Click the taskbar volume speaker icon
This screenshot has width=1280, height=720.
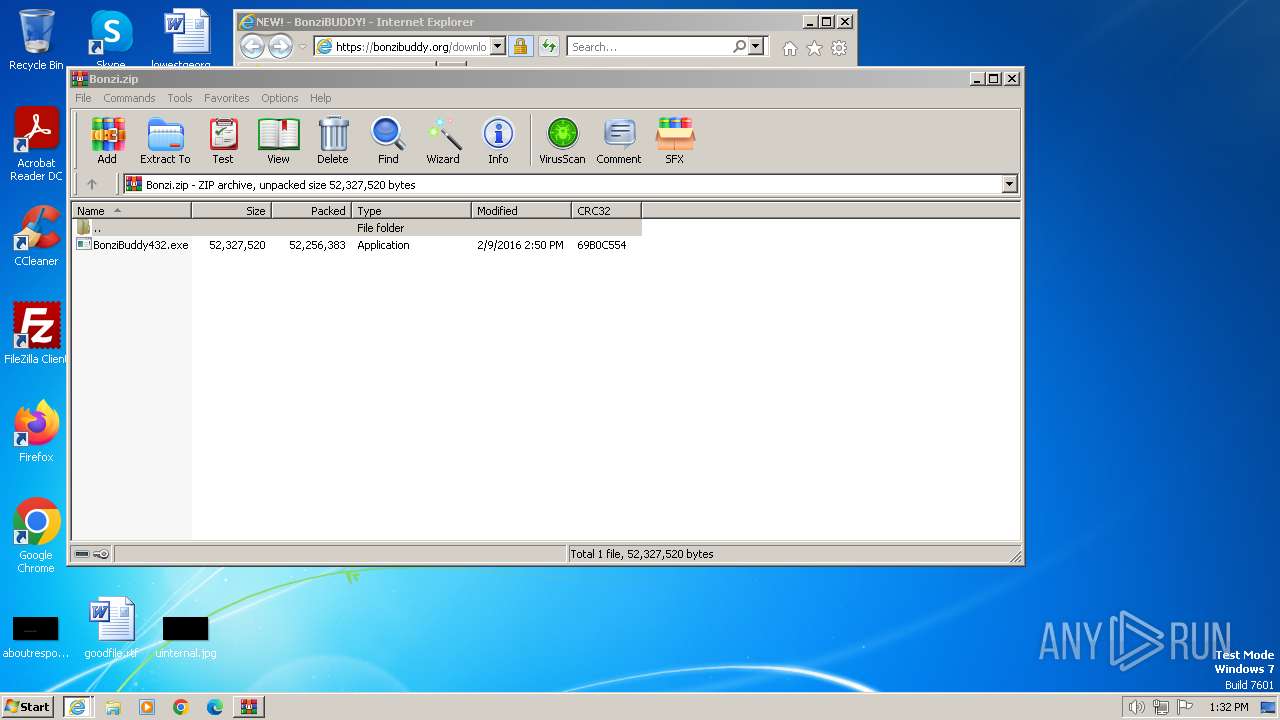[1136, 707]
